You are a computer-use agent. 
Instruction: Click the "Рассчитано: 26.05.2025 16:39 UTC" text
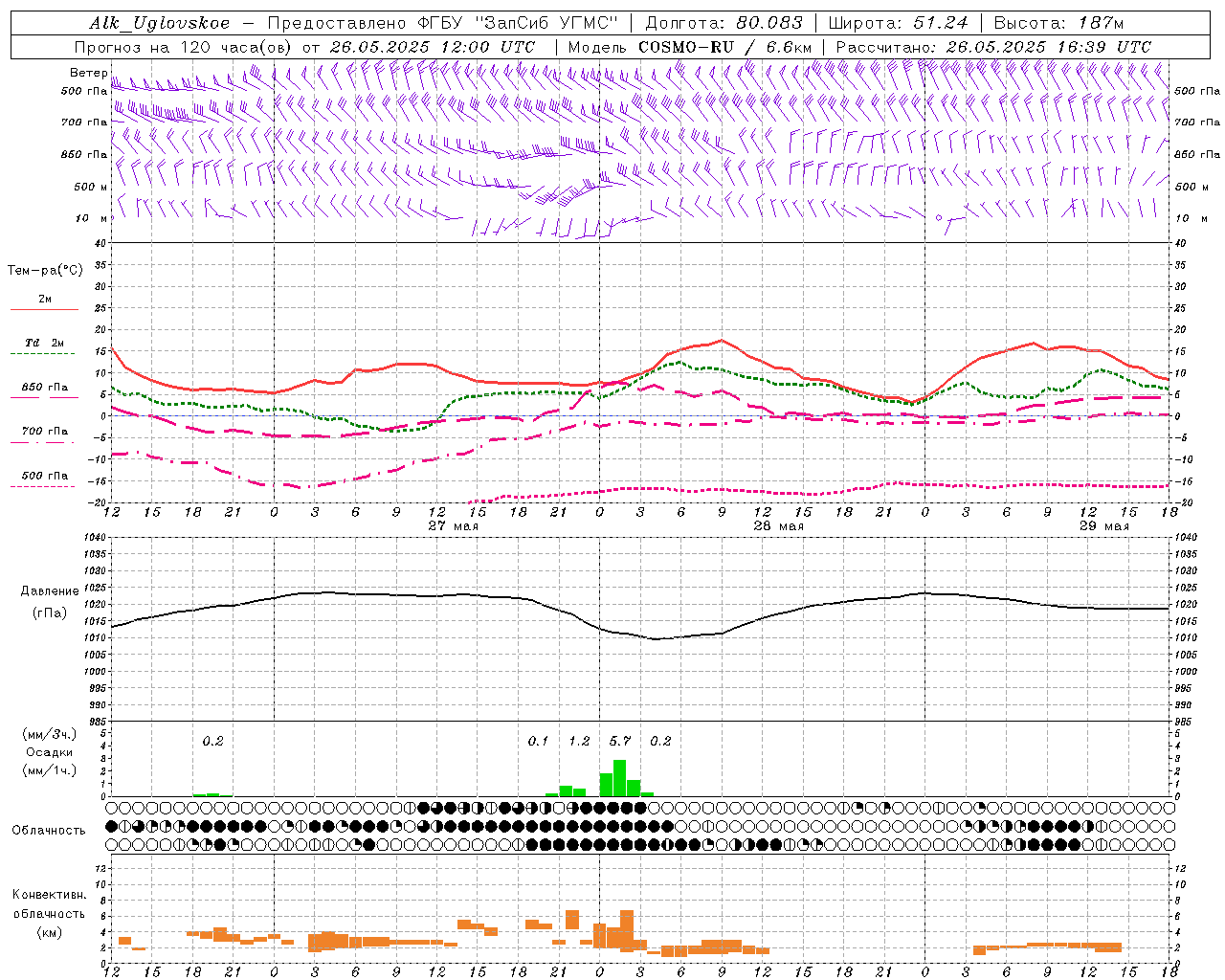993,47
